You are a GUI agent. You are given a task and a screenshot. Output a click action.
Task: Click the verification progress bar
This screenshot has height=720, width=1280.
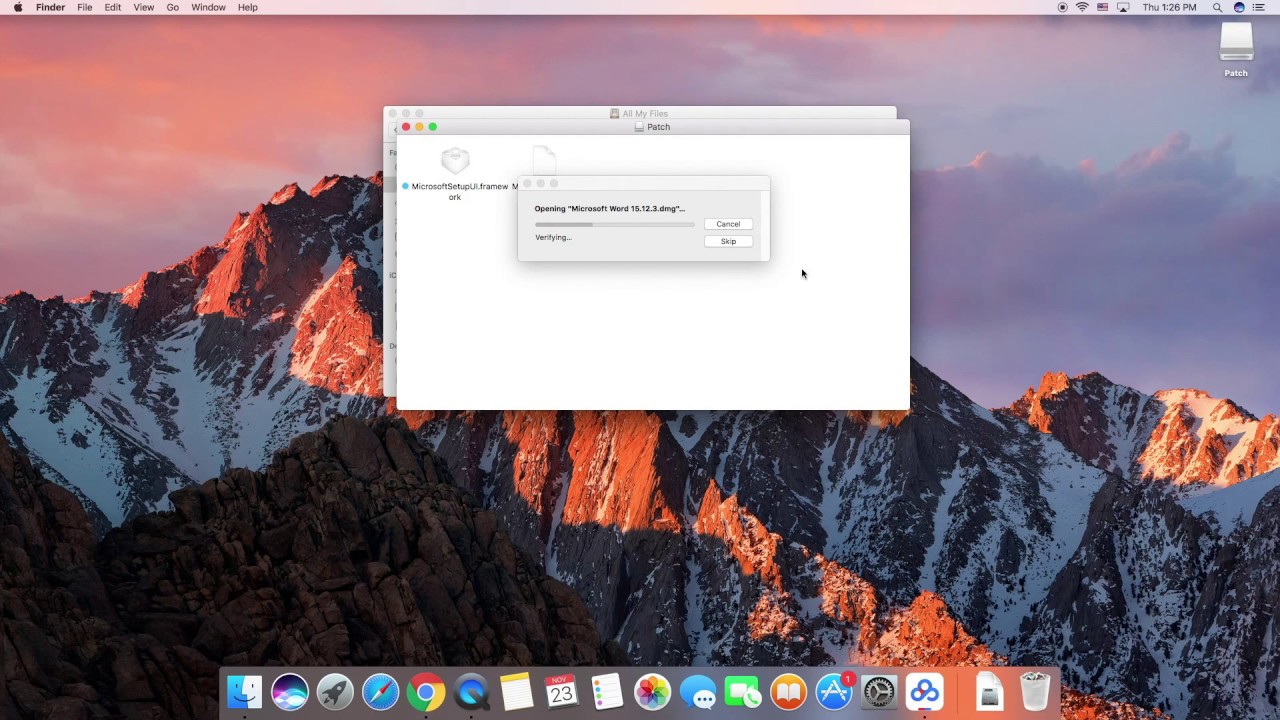614,225
